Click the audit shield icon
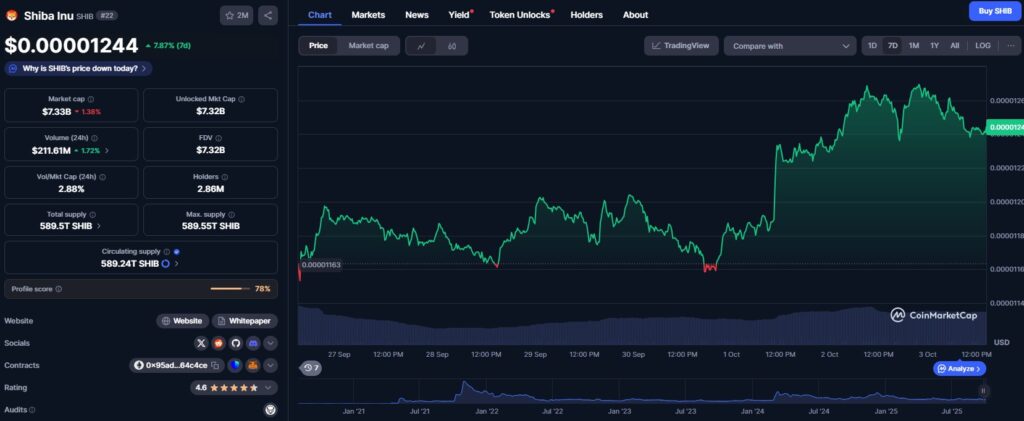Image resolution: width=1024 pixels, height=421 pixels. pos(269,409)
